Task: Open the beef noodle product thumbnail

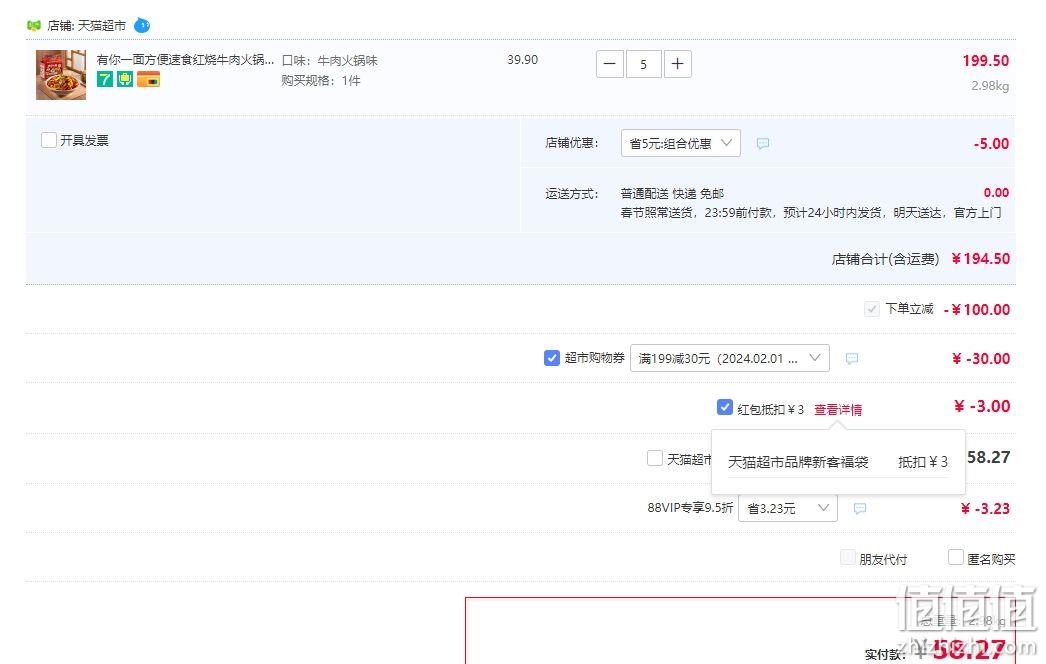Action: (x=61, y=75)
